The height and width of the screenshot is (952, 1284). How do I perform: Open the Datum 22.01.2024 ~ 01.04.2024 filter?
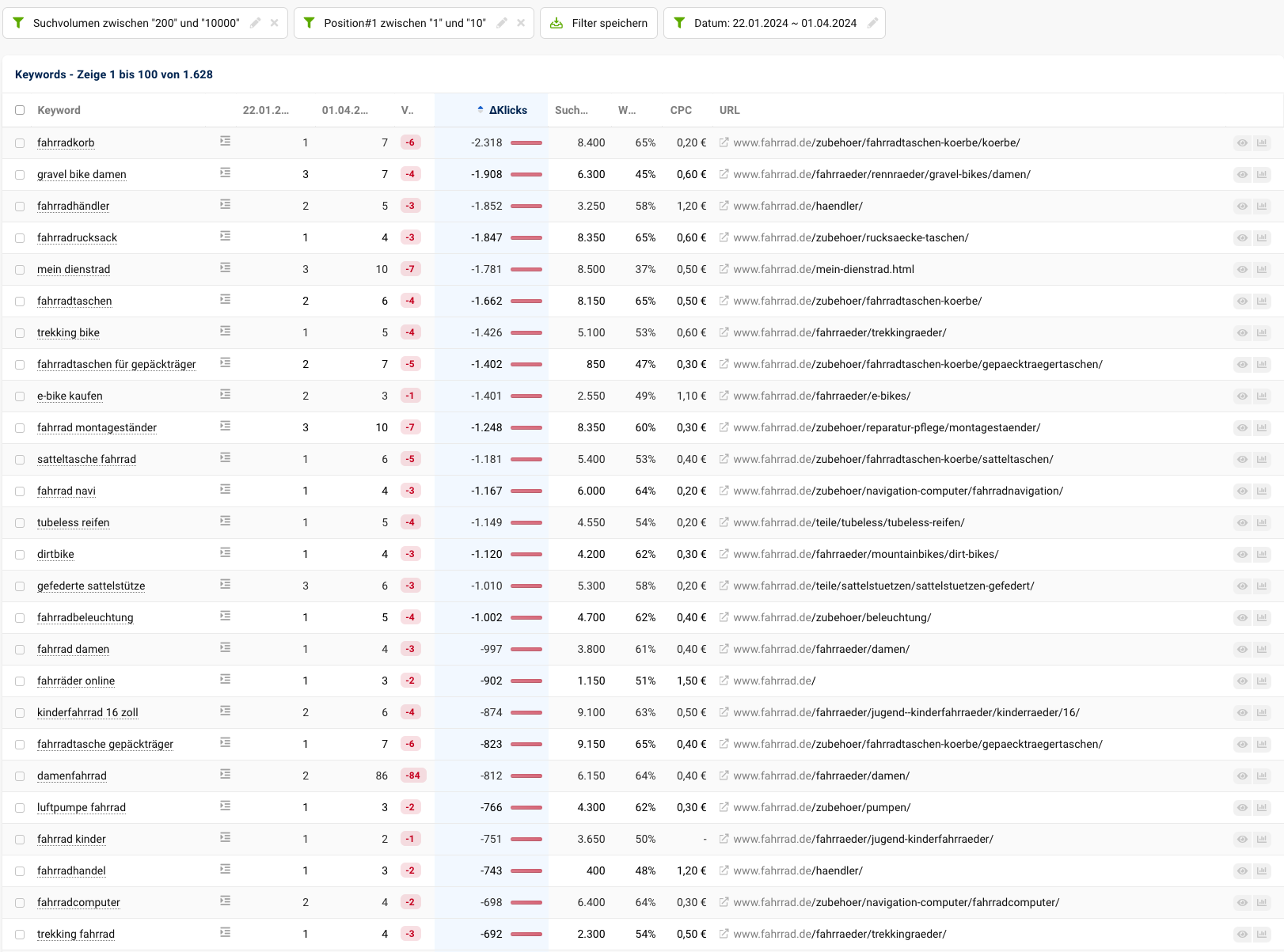pyautogui.click(x=774, y=23)
